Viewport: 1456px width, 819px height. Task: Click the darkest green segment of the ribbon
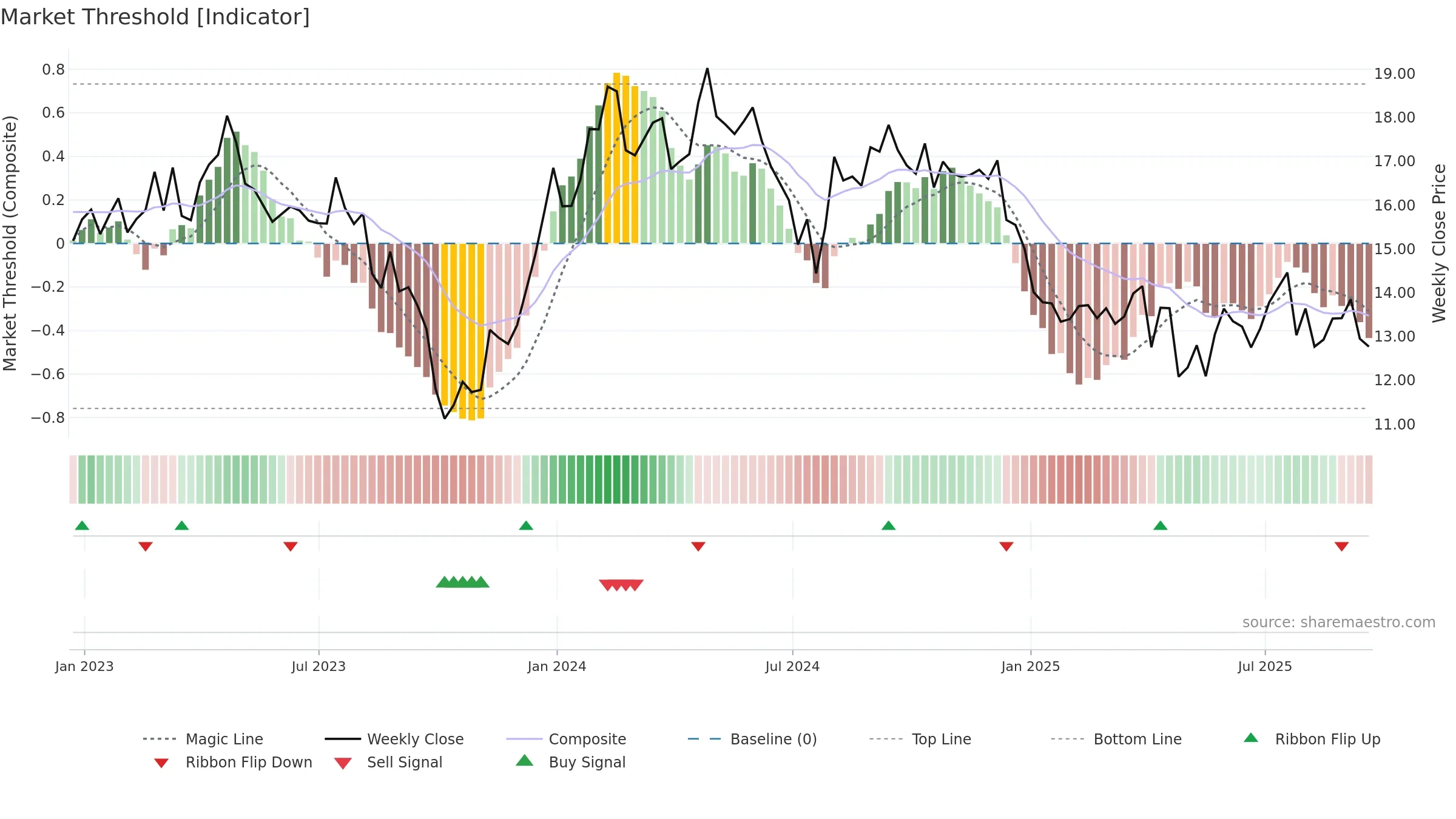pyautogui.click(x=616, y=479)
